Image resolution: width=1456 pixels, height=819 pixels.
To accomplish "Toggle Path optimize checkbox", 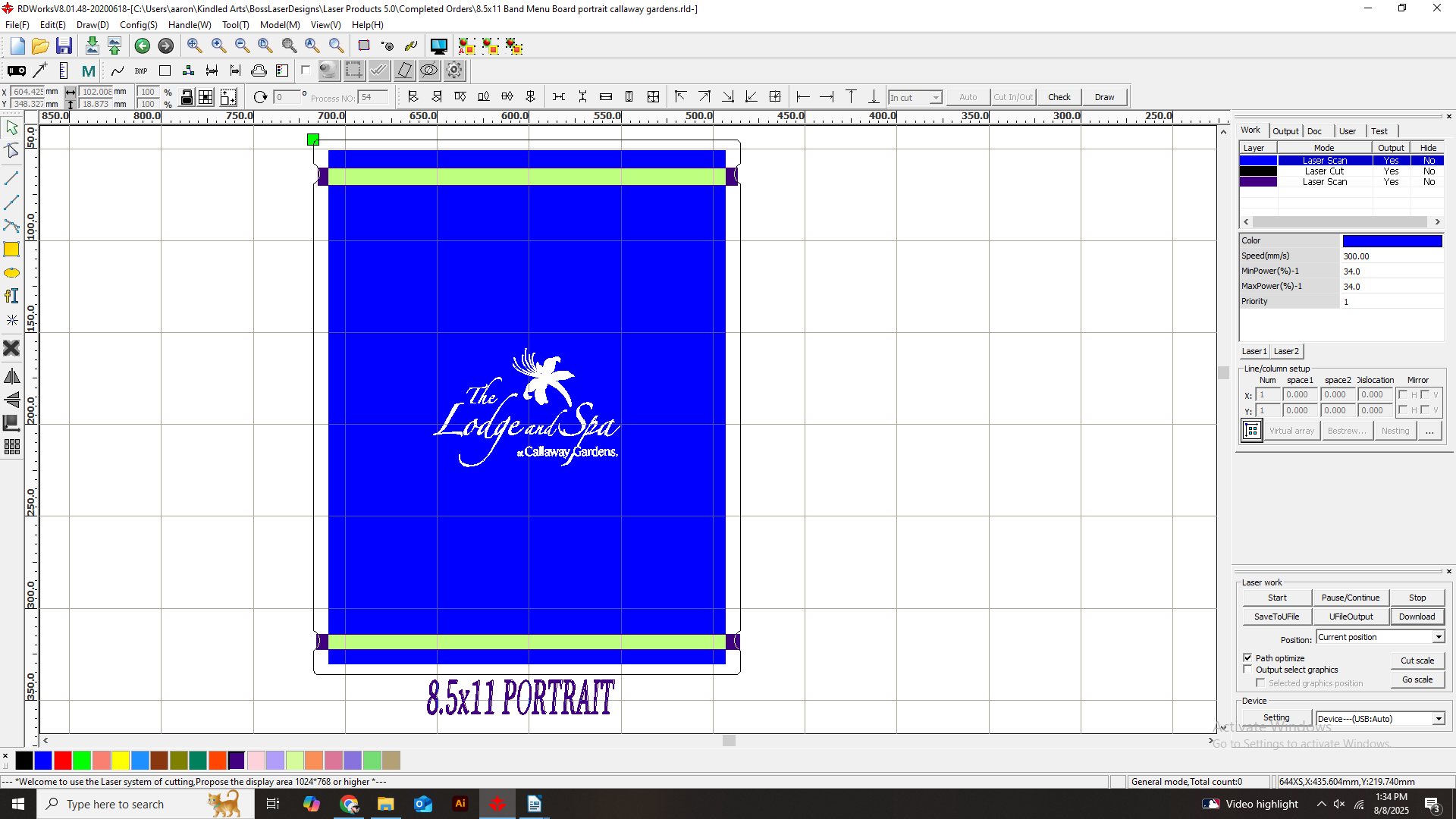I will point(1247,657).
